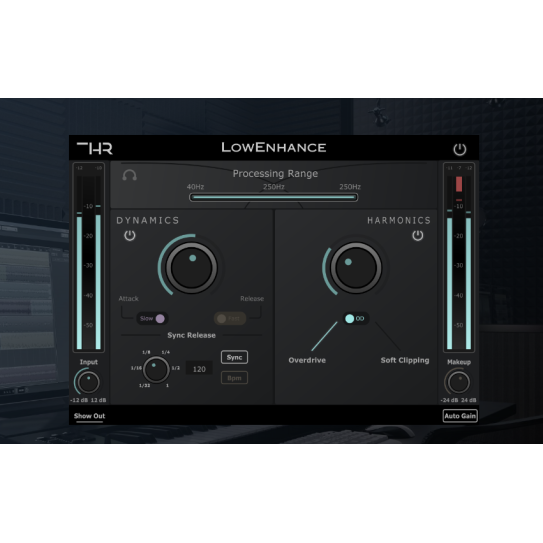This screenshot has width=543, height=543.
Task: Click the input level meter
Action: (x=89, y=257)
